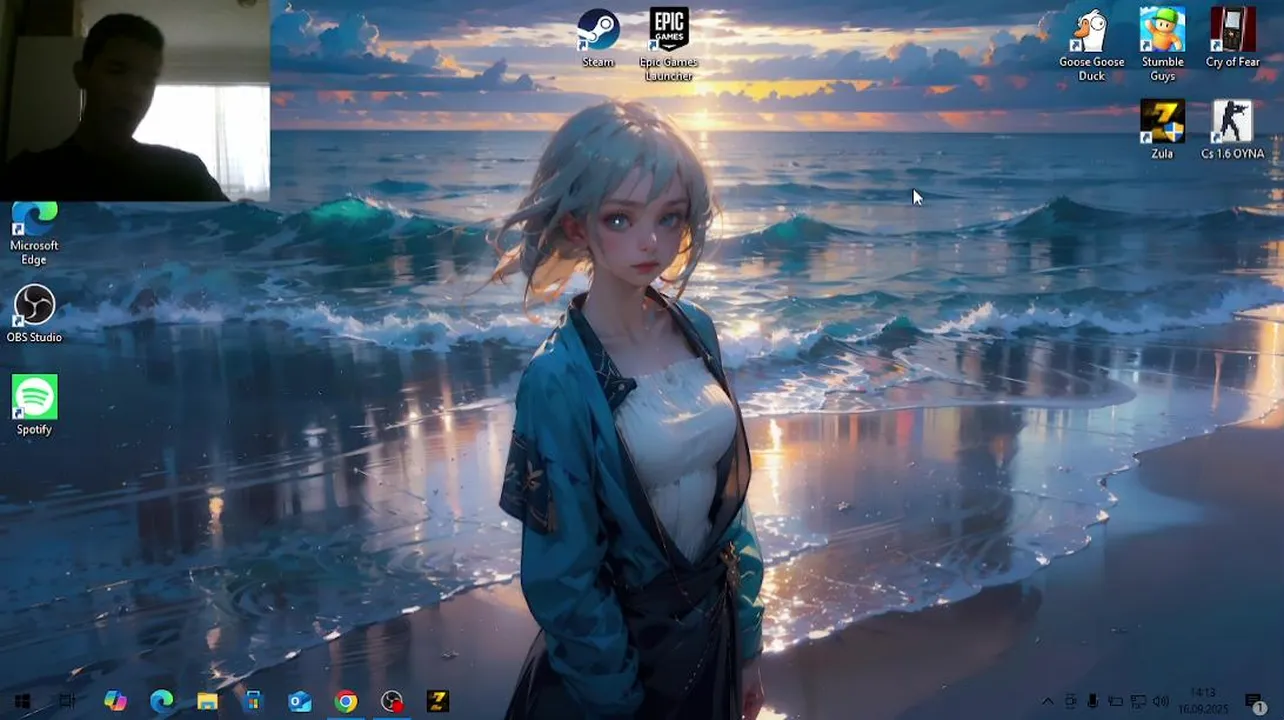
Task: Click the webcam overlay thumbnail
Action: pyautogui.click(x=135, y=100)
